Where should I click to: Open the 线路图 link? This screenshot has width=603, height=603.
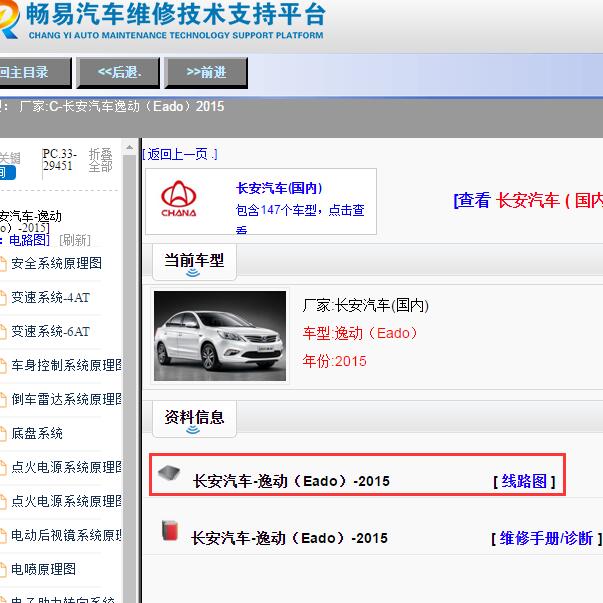tap(524, 481)
